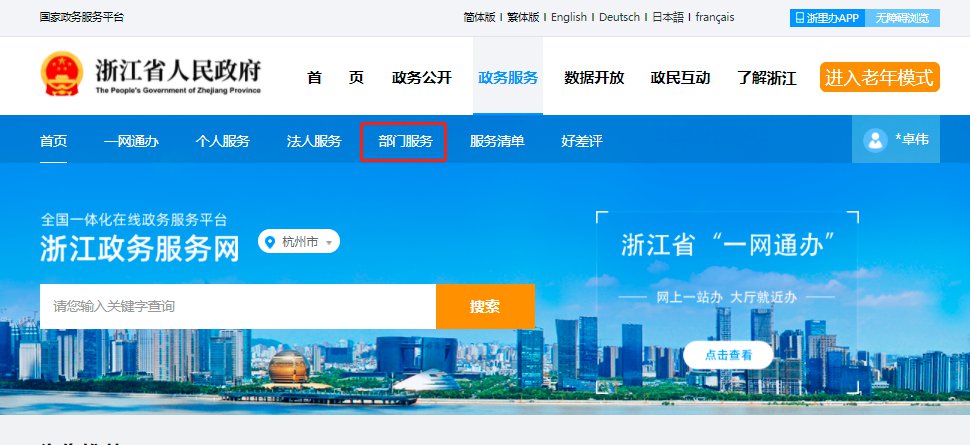Open the 政民互动 menu
This screenshot has height=445, width=970.
[x=680, y=78]
